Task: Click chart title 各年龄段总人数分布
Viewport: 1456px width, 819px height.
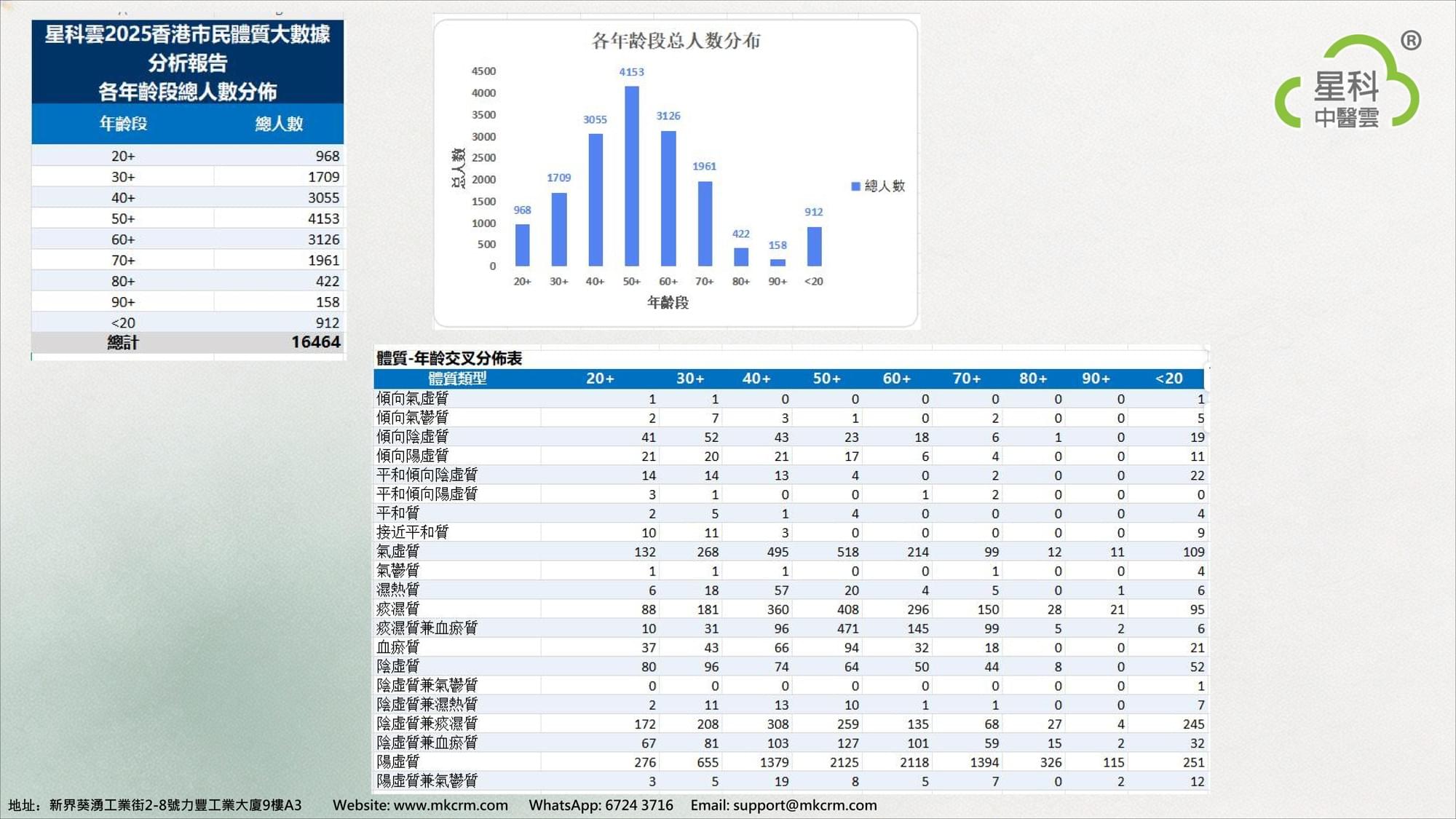Action: tap(676, 41)
